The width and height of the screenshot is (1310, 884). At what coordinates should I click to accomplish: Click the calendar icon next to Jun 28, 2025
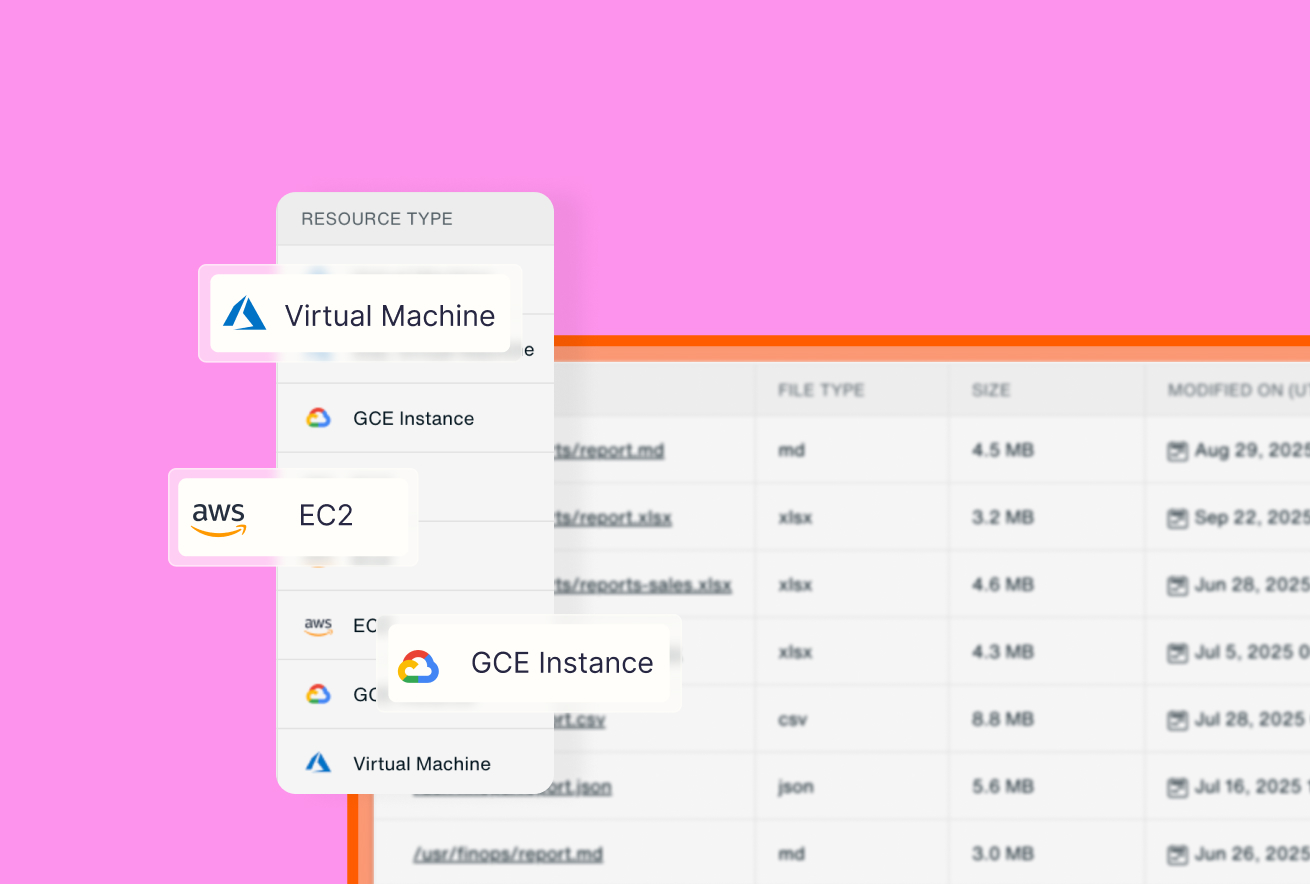(1178, 585)
